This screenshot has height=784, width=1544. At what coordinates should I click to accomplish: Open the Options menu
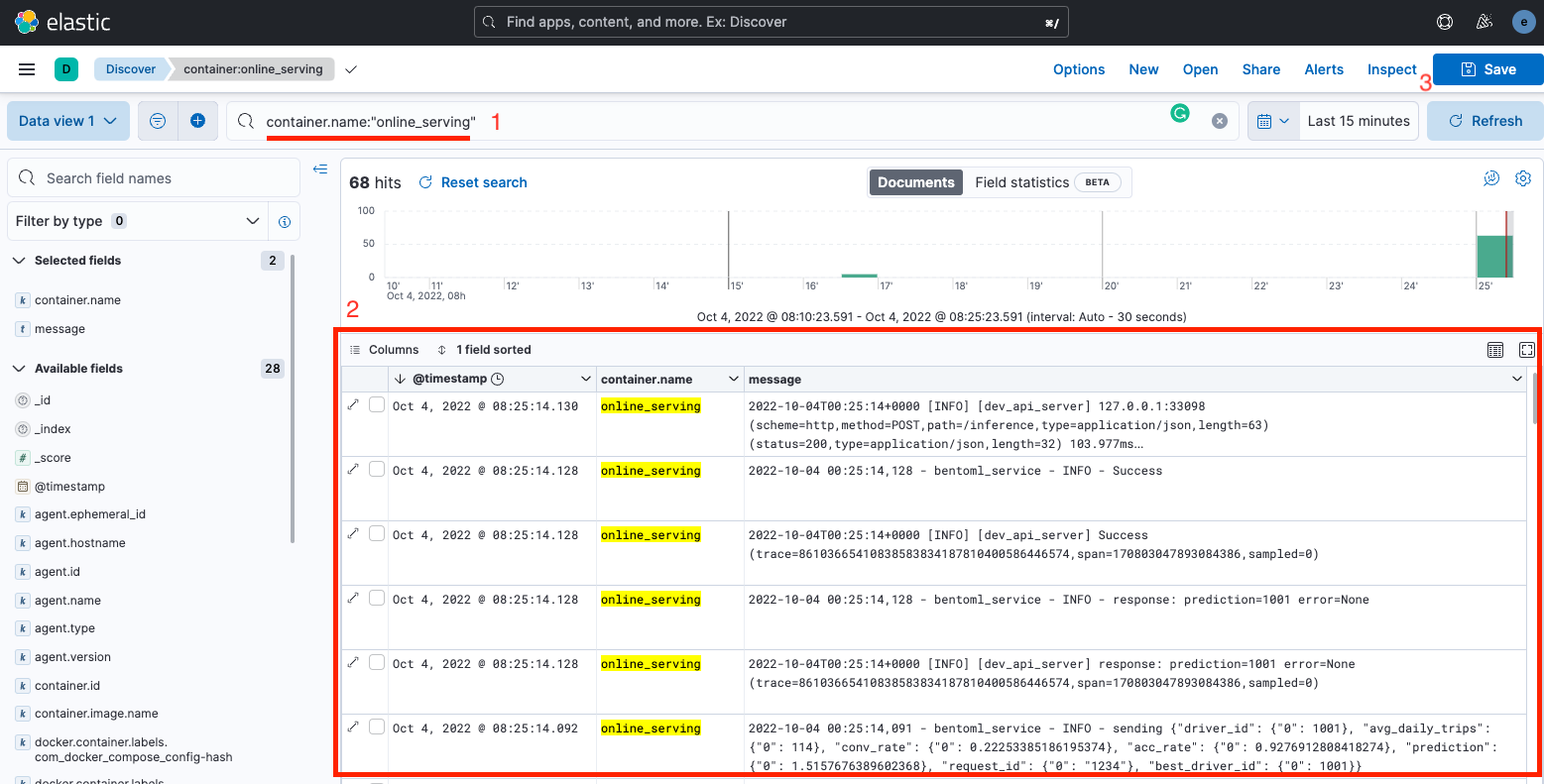(1079, 69)
